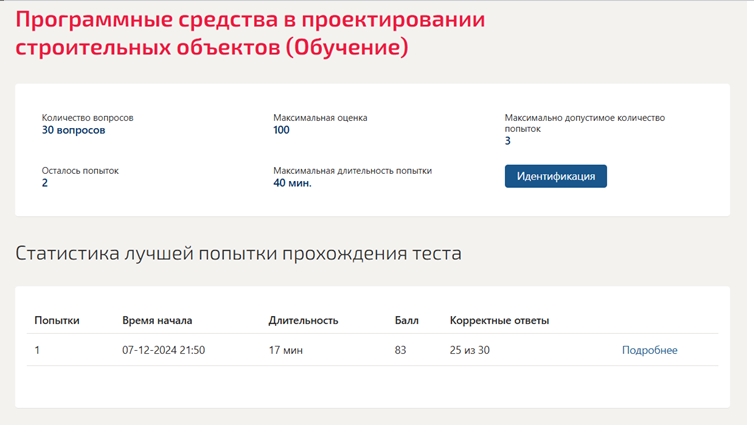Image resolution: width=754 pixels, height=443 pixels.
Task: Select the 40 мин. duration value
Action: 292,183
